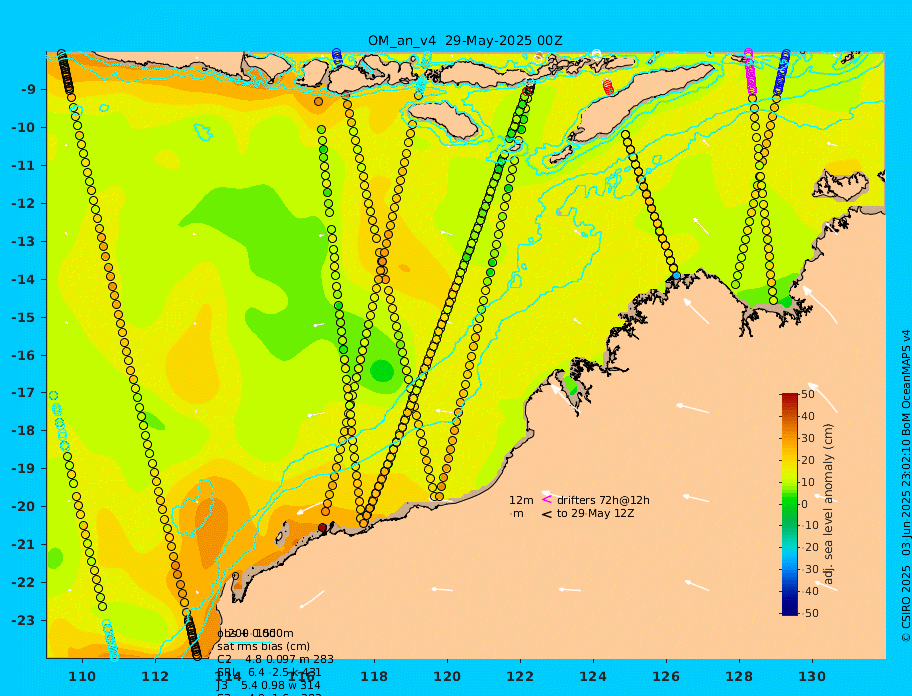Click the colorbar tick label 50 at top

pyautogui.click(x=807, y=394)
